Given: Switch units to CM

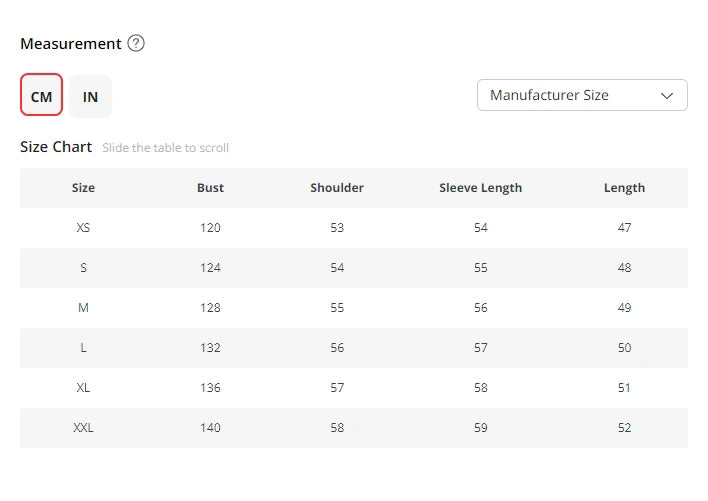Looking at the screenshot, I should click(42, 96).
